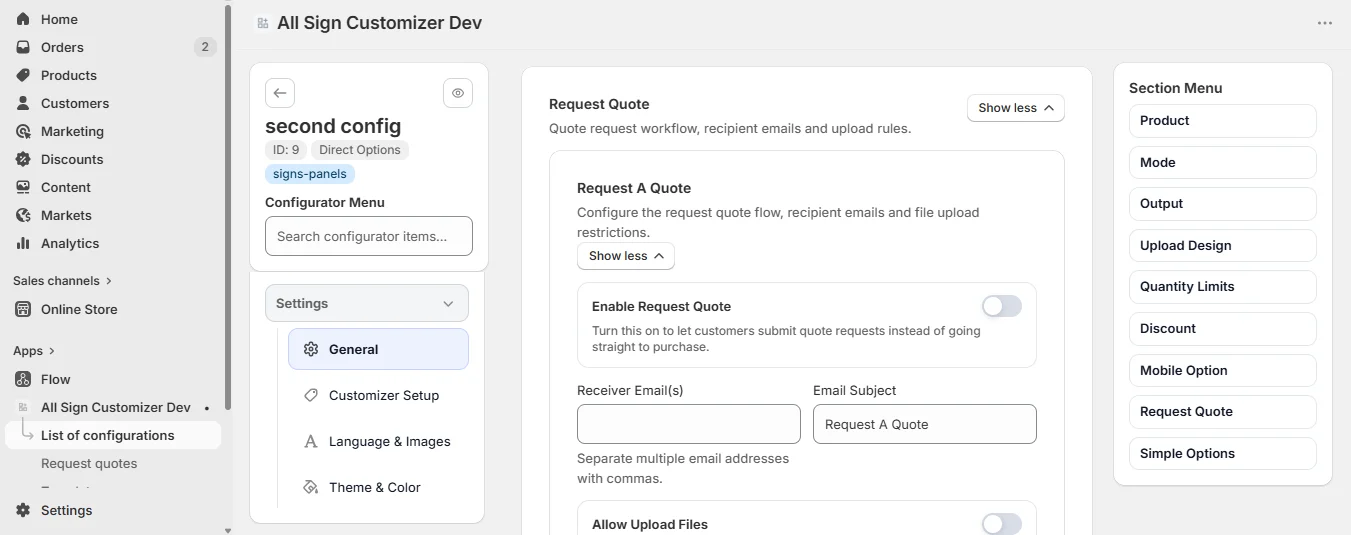Jump to Mode in Section Menu
The height and width of the screenshot is (535, 1351).
1223,162
